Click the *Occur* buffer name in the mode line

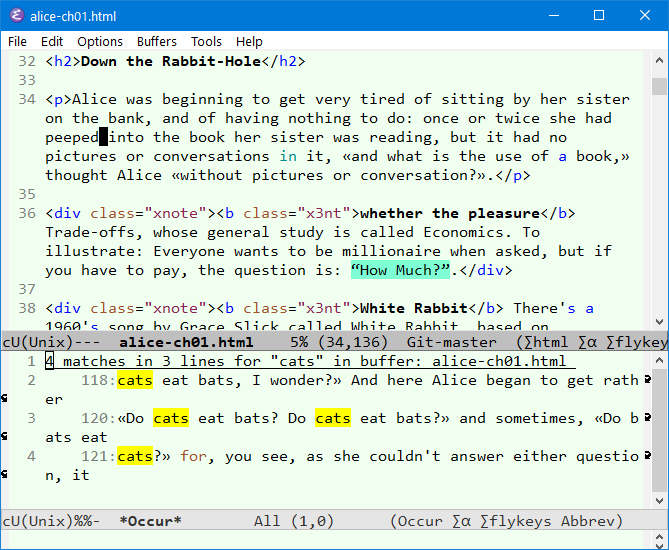tap(150, 521)
